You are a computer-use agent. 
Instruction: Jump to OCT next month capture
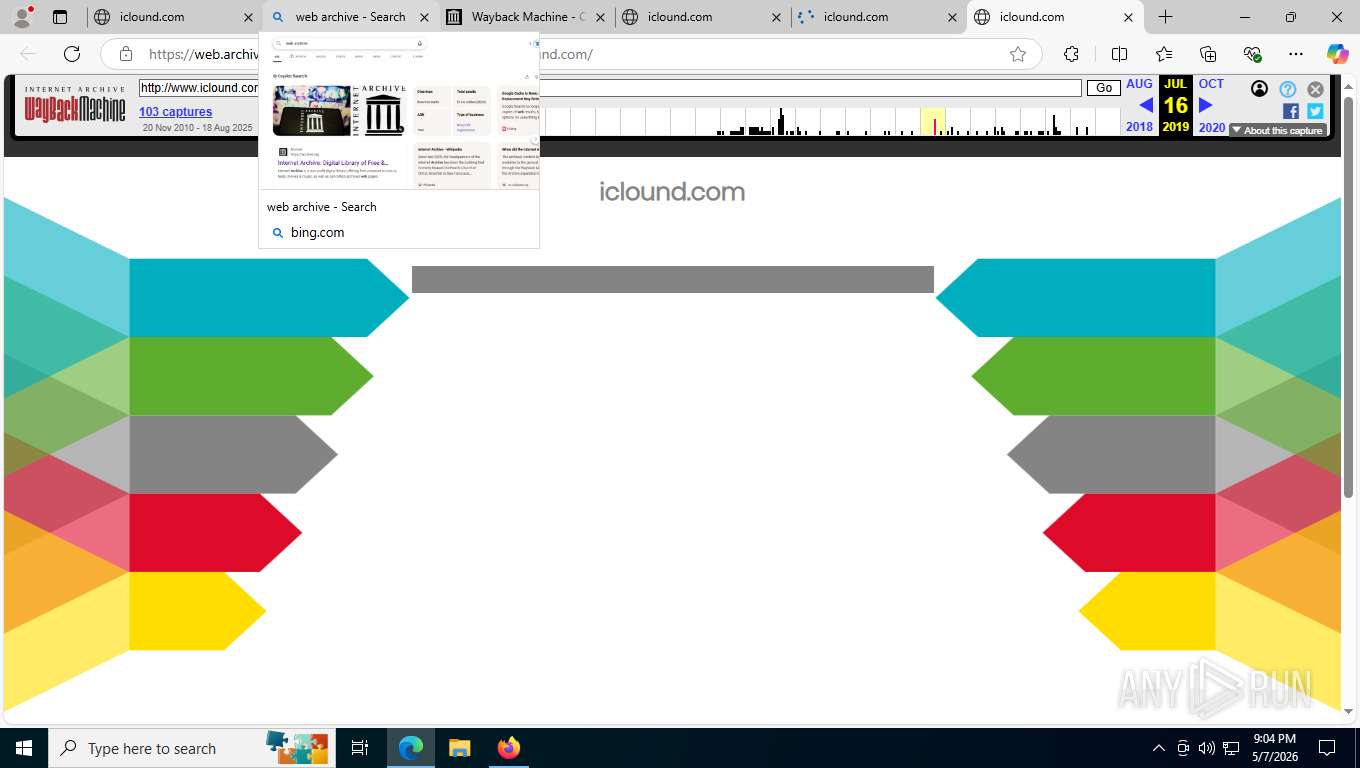coord(1211,84)
